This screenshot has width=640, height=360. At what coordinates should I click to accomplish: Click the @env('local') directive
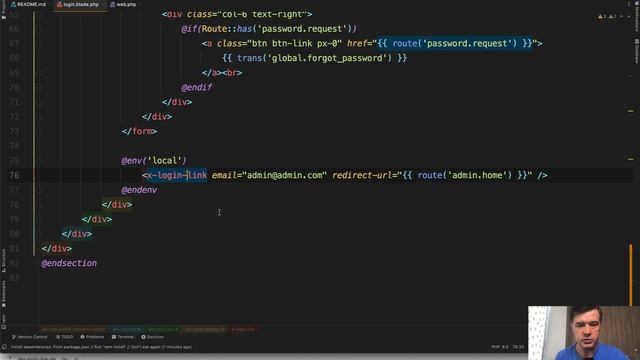click(x=154, y=161)
